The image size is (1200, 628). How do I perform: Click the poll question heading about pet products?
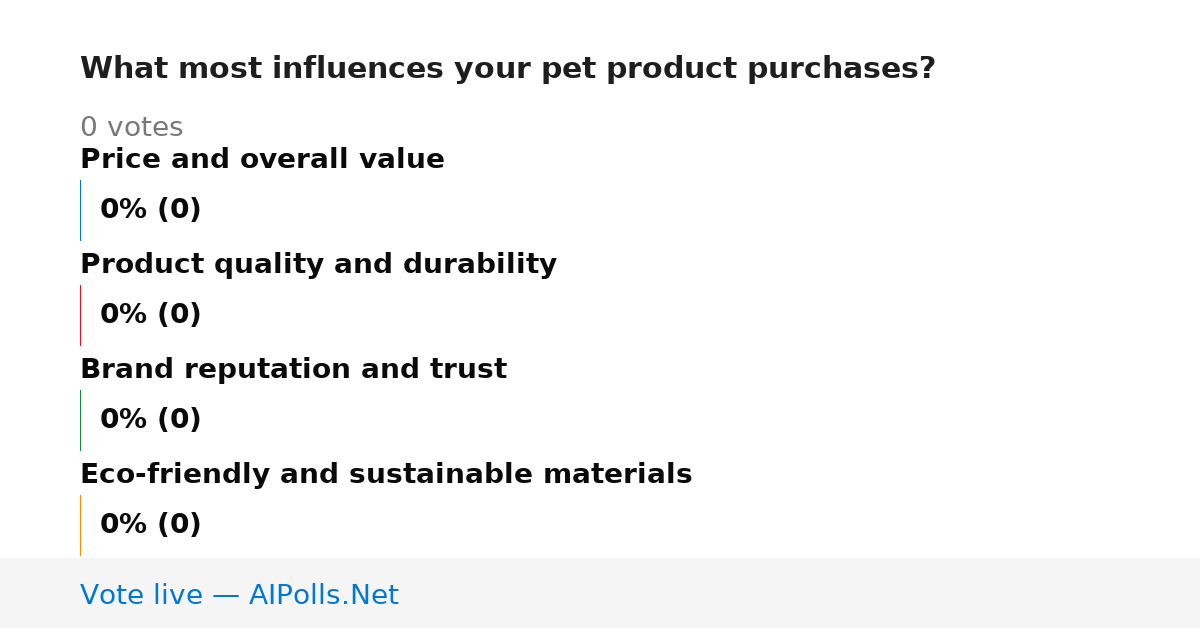508,69
